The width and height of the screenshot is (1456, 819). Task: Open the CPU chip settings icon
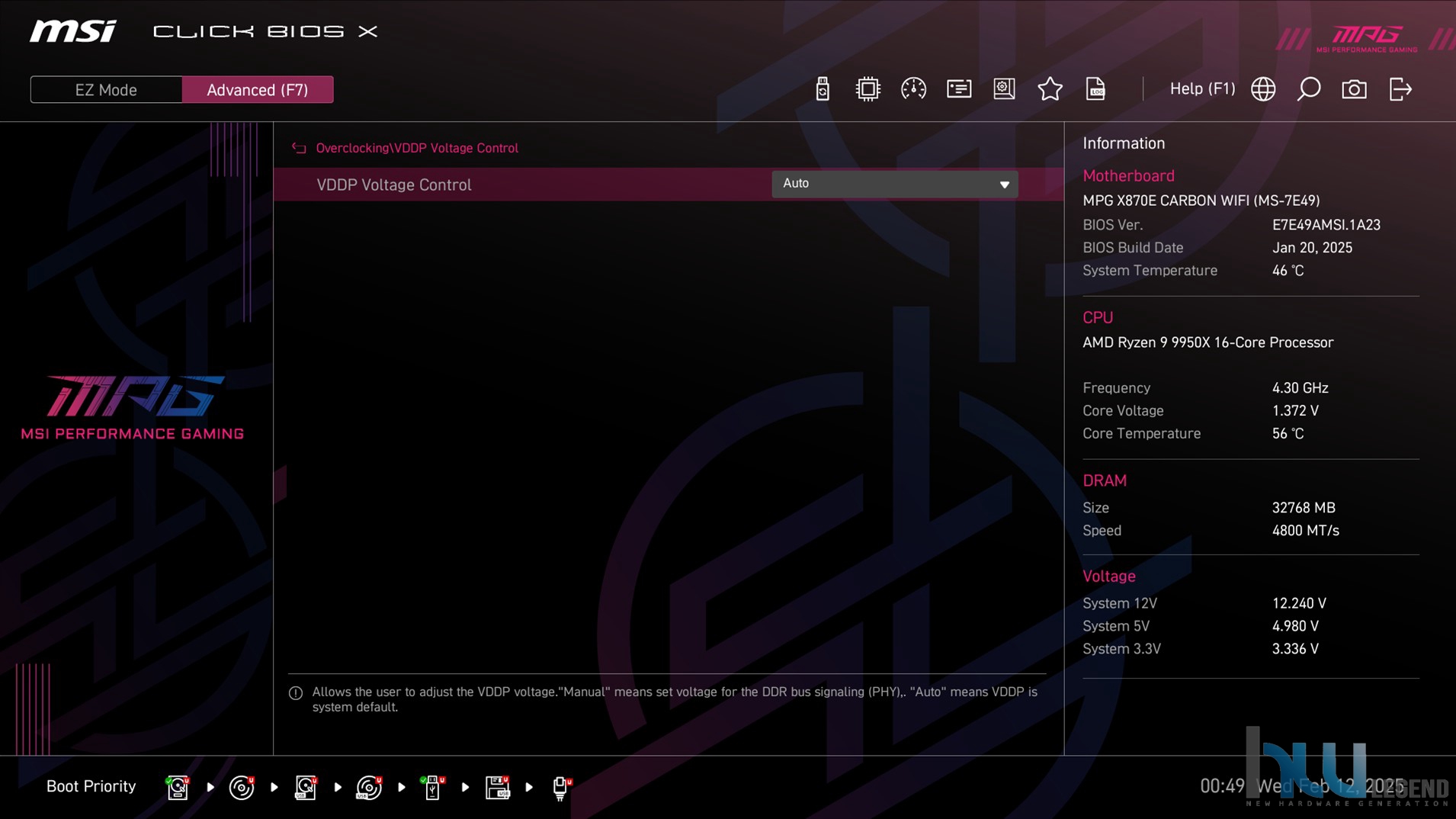(x=868, y=89)
